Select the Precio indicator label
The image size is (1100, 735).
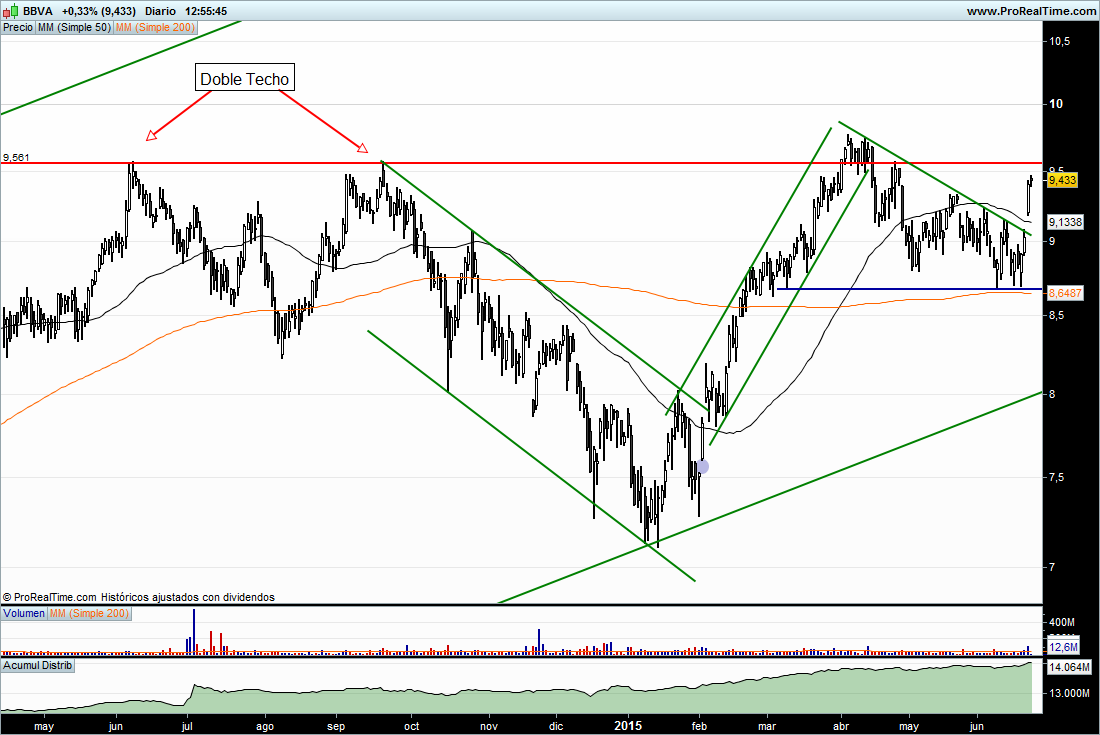18,27
